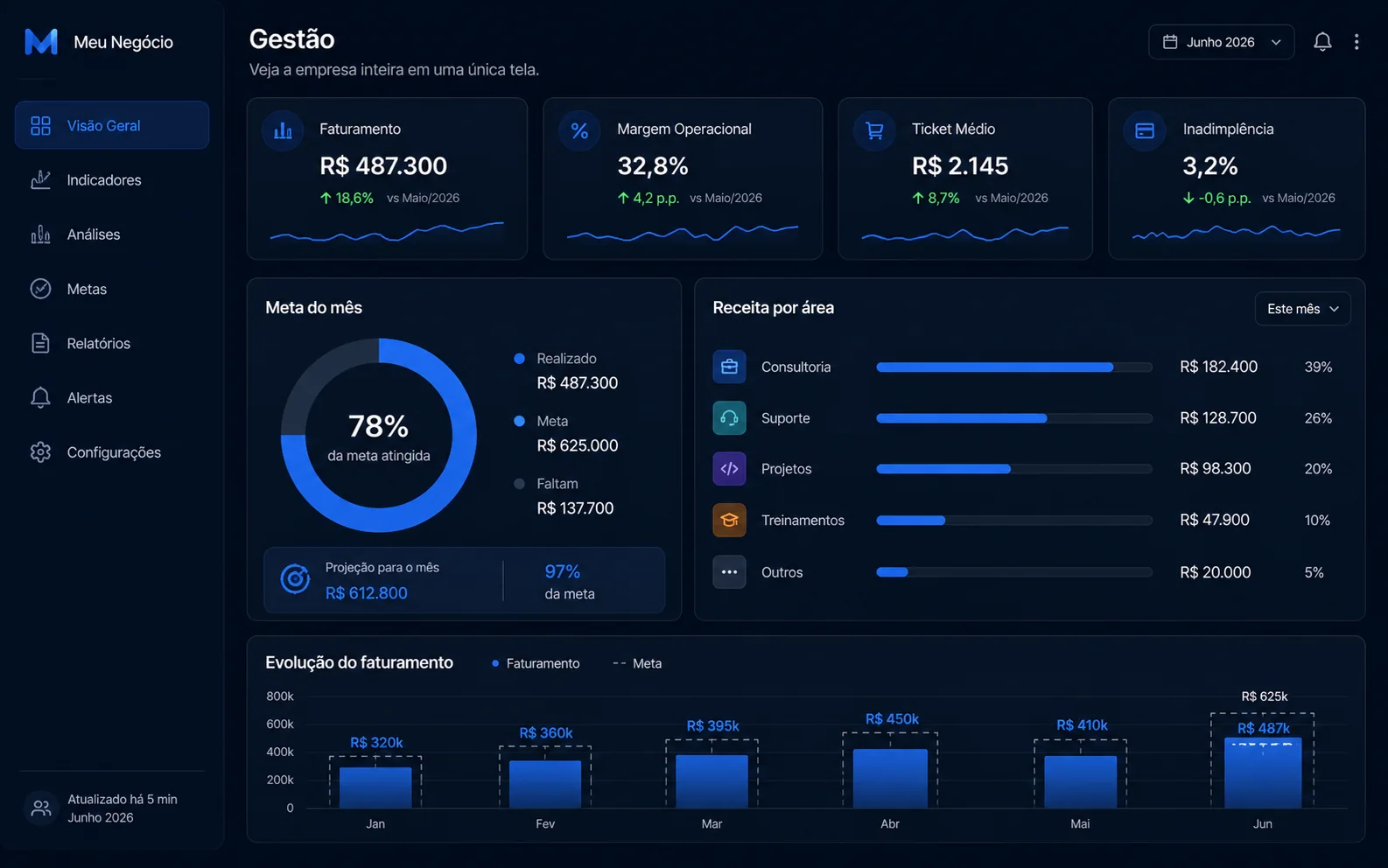This screenshot has width=1388, height=868.
Task: Open the Junho 2026 period dropdown
Action: pyautogui.click(x=1221, y=42)
